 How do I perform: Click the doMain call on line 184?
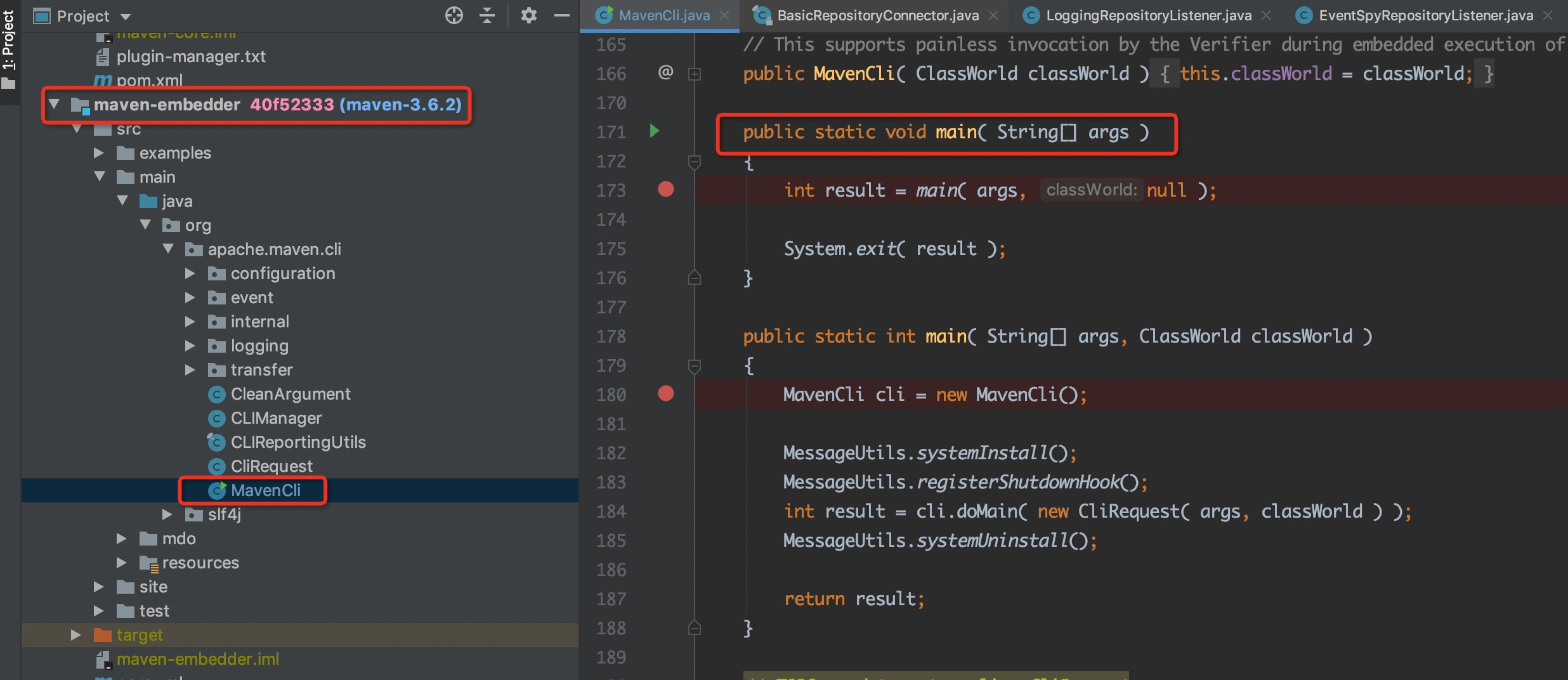tap(986, 511)
